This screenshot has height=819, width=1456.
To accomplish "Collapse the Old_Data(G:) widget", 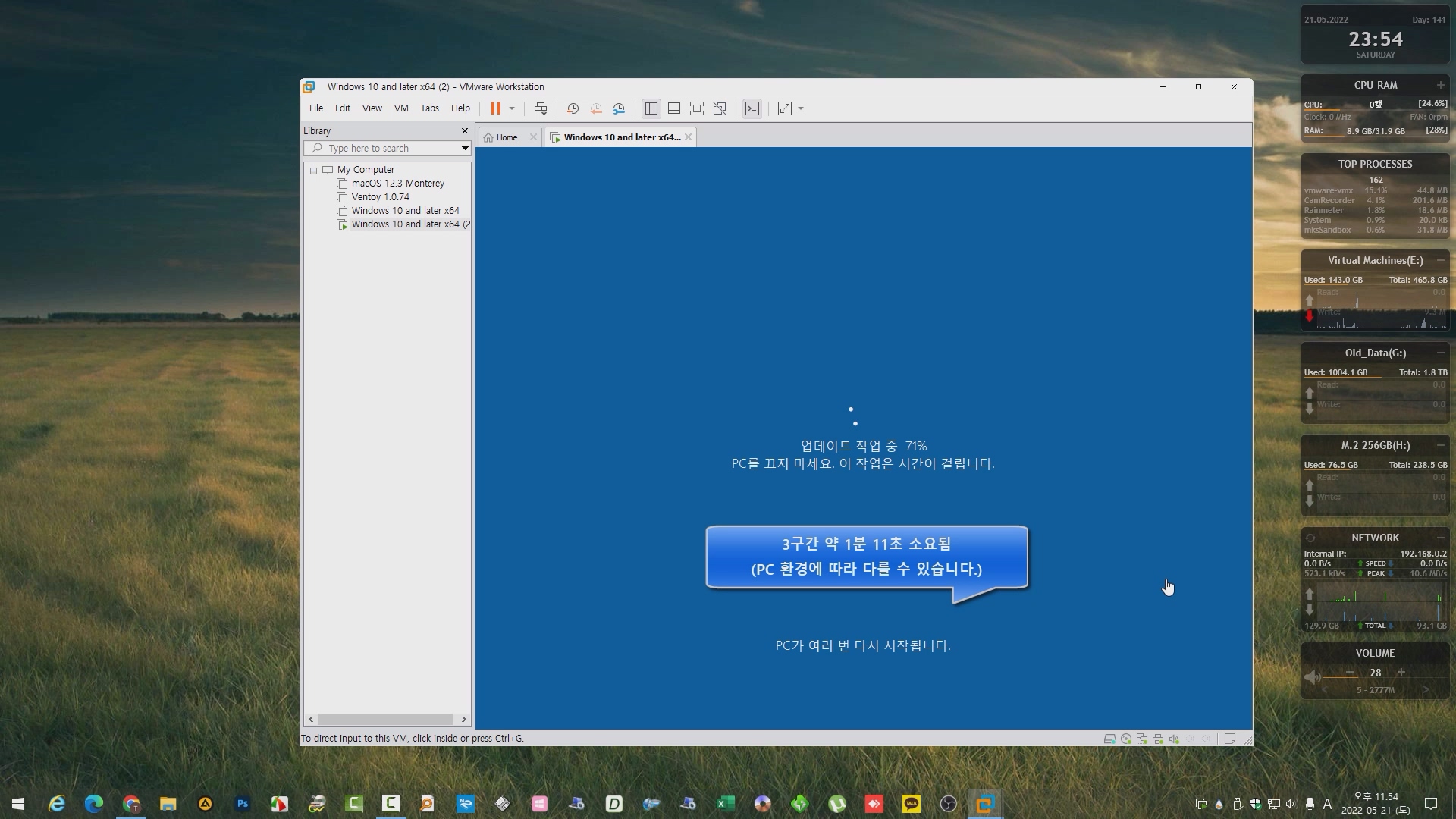I will pos(1440,353).
